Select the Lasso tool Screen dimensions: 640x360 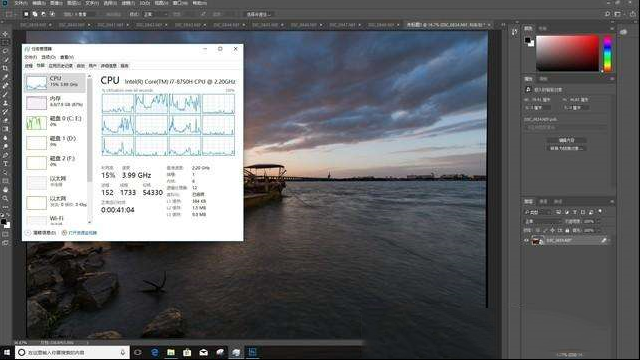[5, 51]
